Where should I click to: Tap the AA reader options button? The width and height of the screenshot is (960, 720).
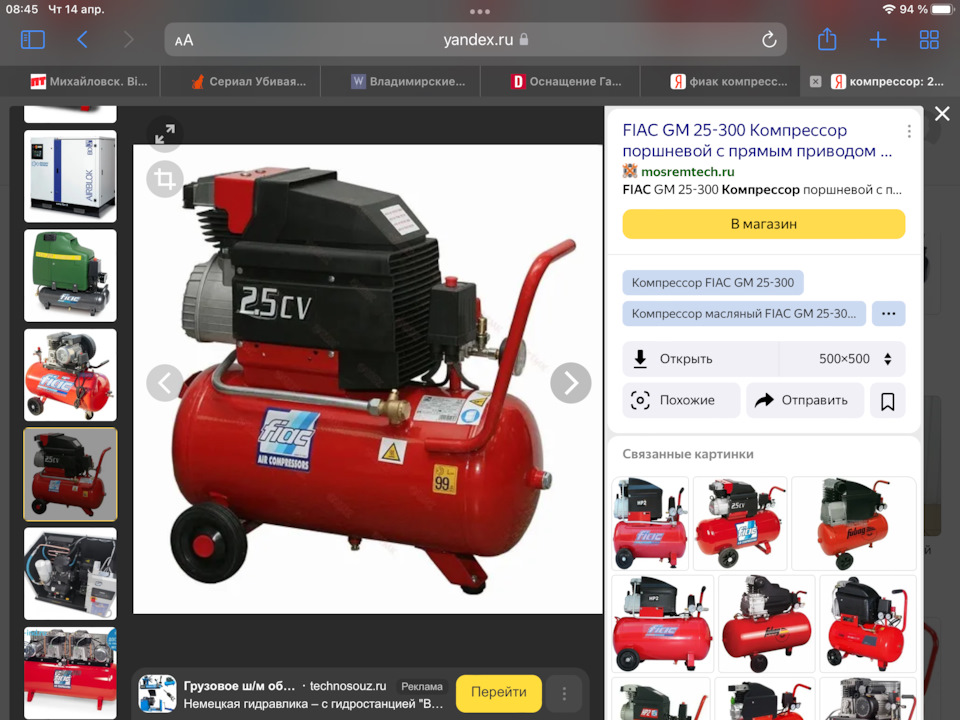pos(184,40)
